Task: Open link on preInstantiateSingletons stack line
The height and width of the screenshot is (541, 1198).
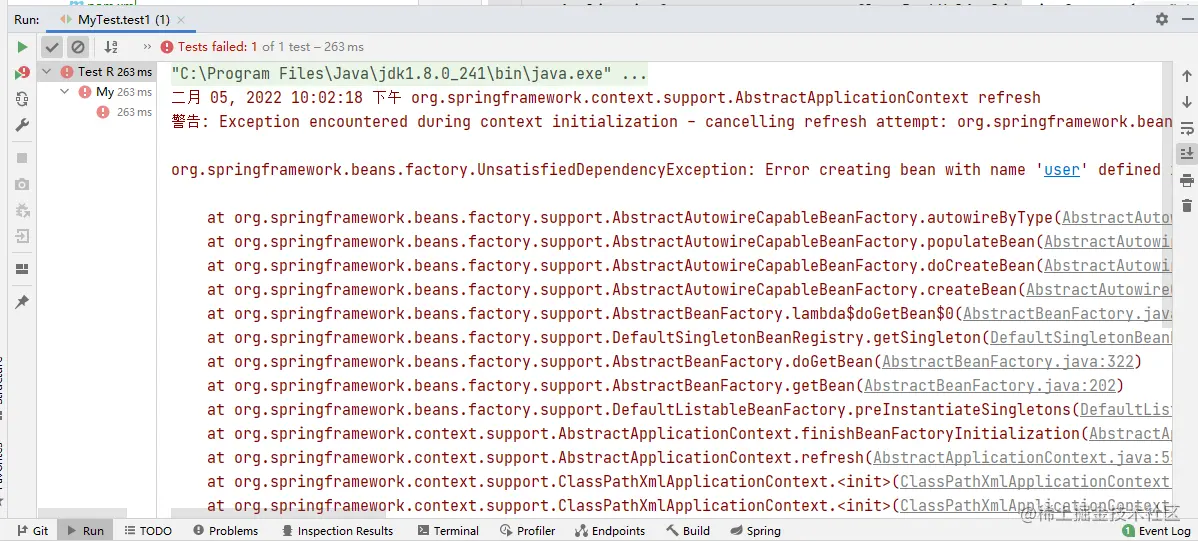Action: pyautogui.click(x=1126, y=410)
